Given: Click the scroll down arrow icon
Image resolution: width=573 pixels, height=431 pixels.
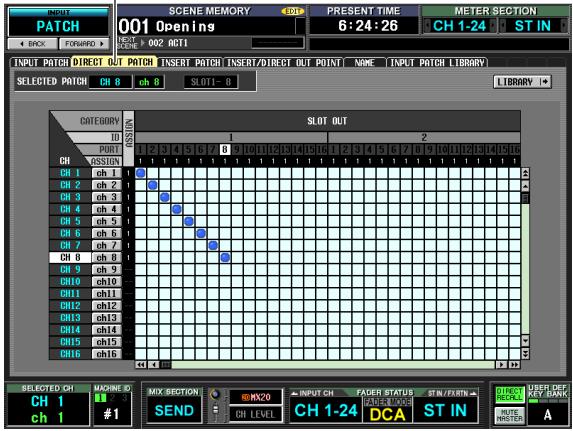Looking at the screenshot, I should pyautogui.click(x=525, y=341).
